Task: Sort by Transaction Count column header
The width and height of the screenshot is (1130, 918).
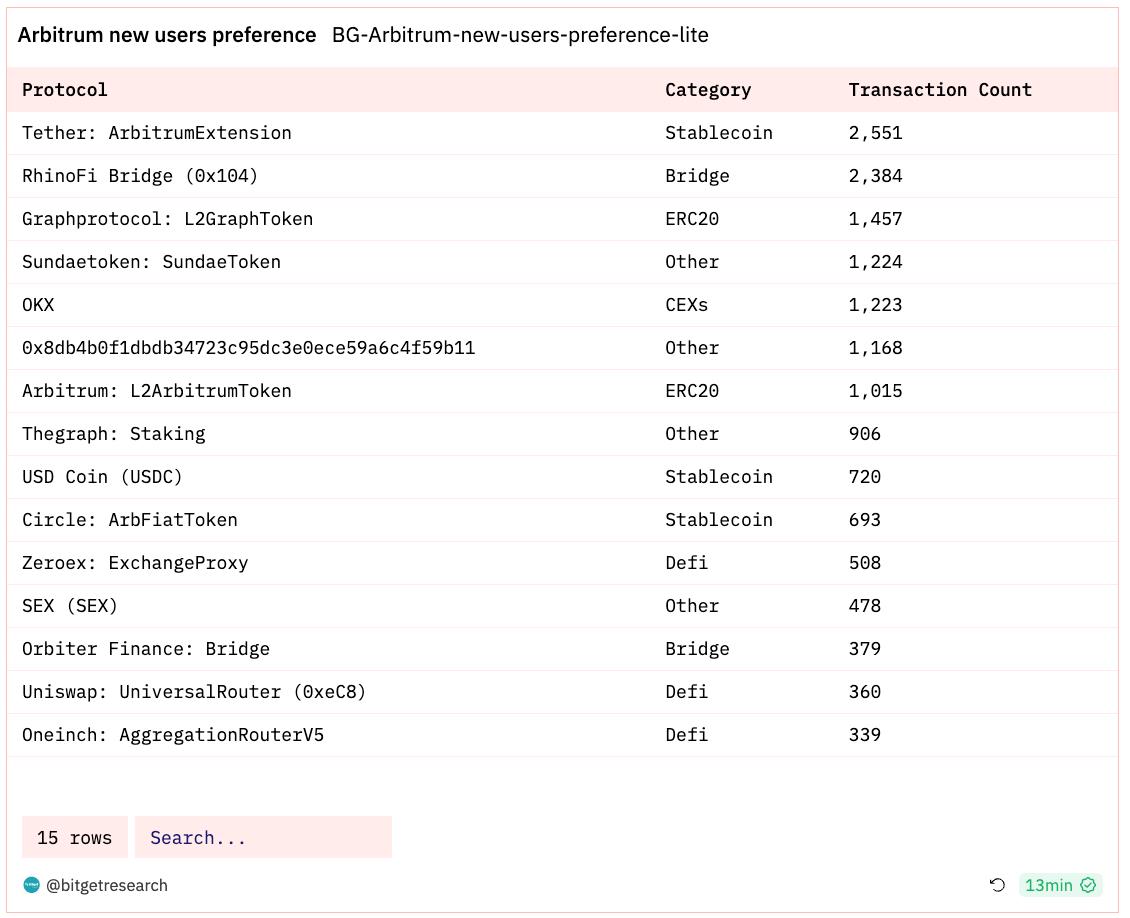Action: [x=940, y=89]
